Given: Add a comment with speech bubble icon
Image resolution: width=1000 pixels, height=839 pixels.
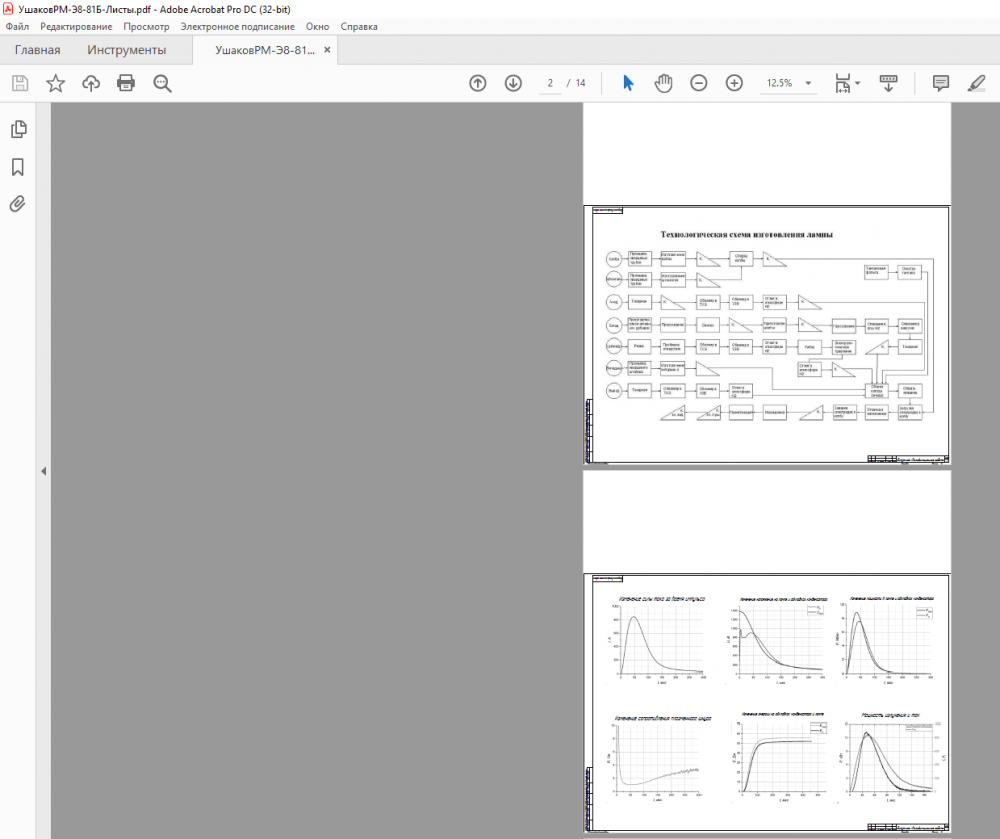Looking at the screenshot, I should [x=941, y=83].
